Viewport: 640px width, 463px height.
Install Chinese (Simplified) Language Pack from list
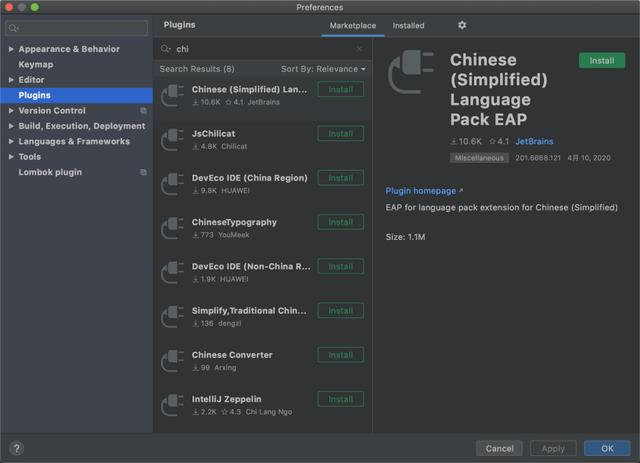340,89
